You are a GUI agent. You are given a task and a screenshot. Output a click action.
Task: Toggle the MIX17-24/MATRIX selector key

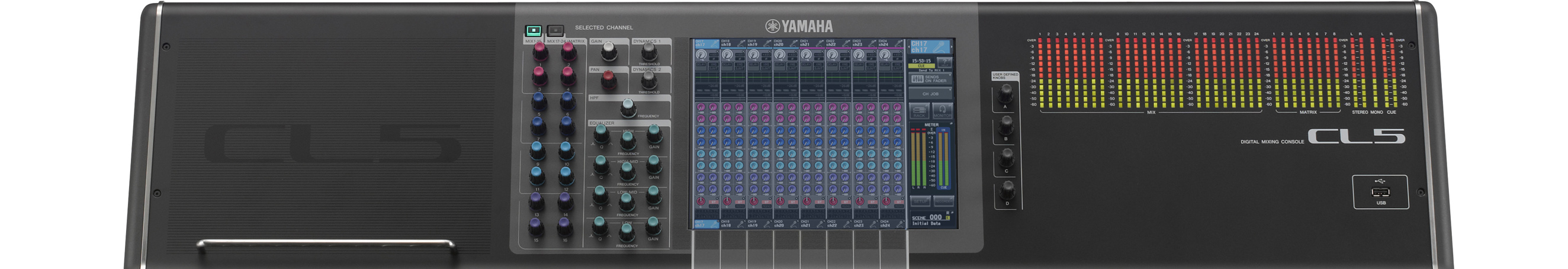coord(555,30)
